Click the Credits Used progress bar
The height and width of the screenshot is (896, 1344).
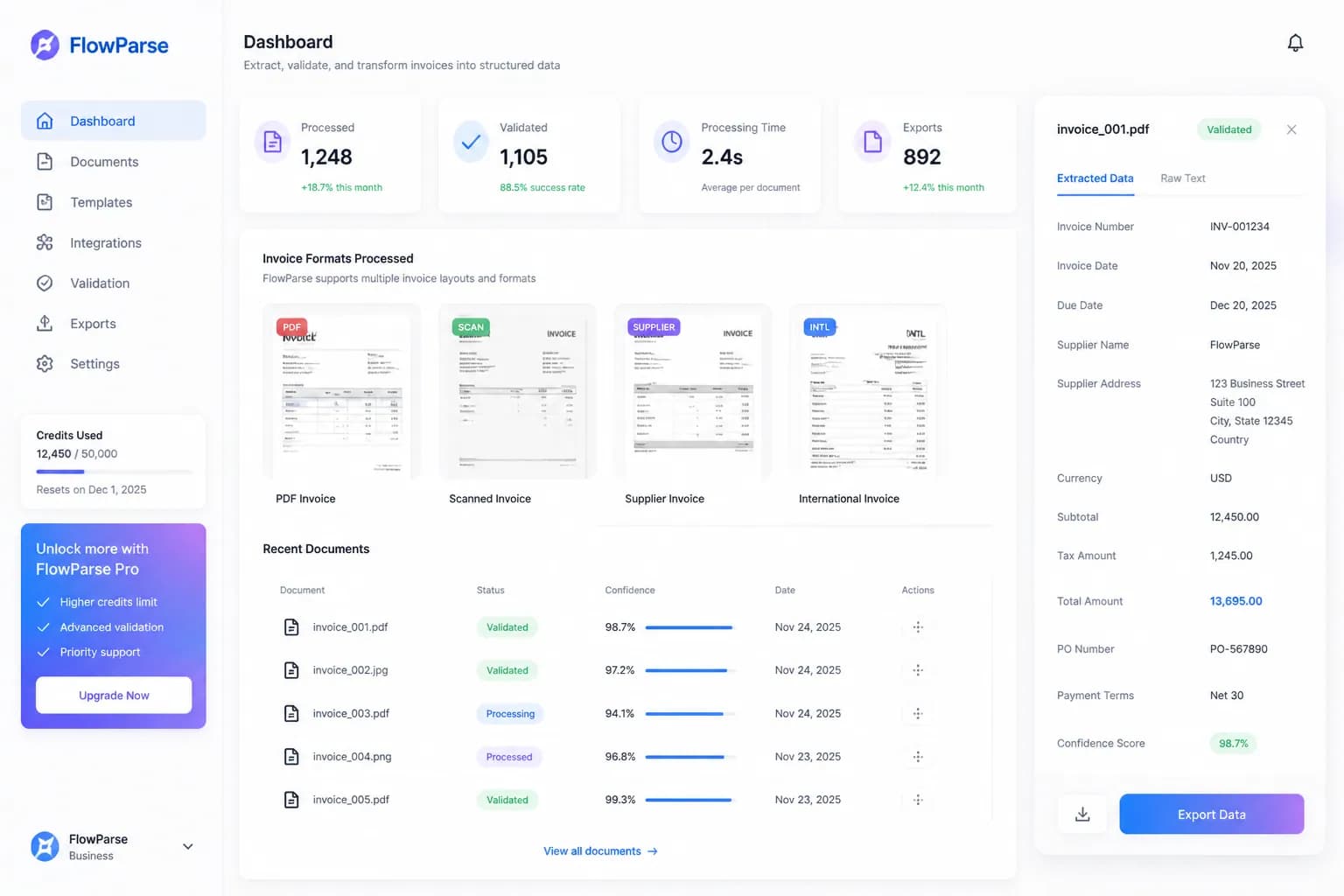114,472
